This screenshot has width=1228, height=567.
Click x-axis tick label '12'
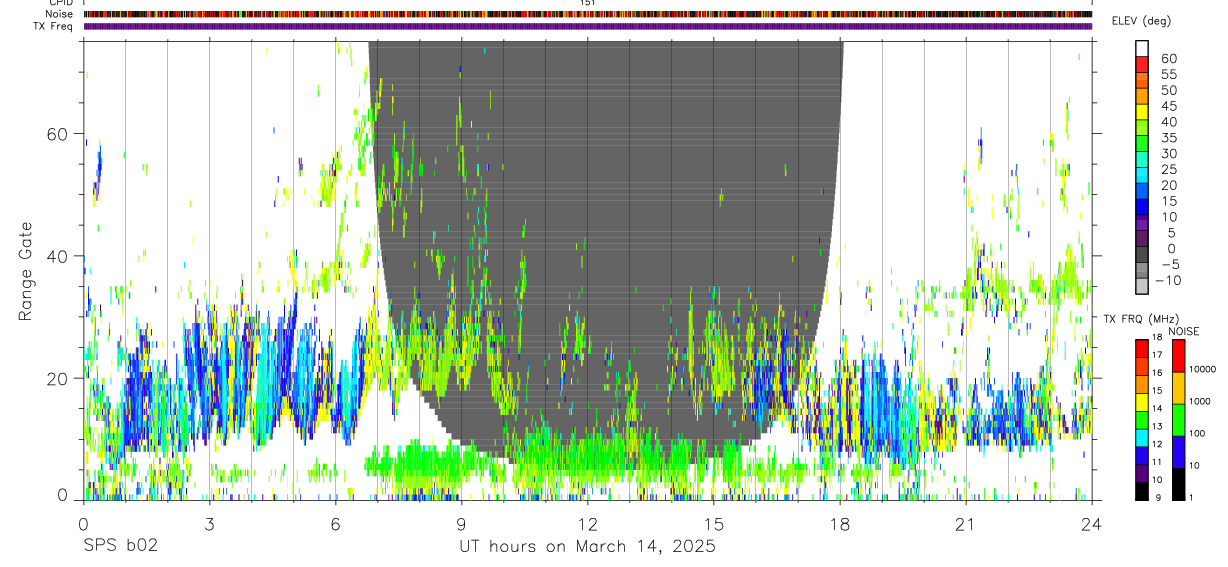(587, 524)
